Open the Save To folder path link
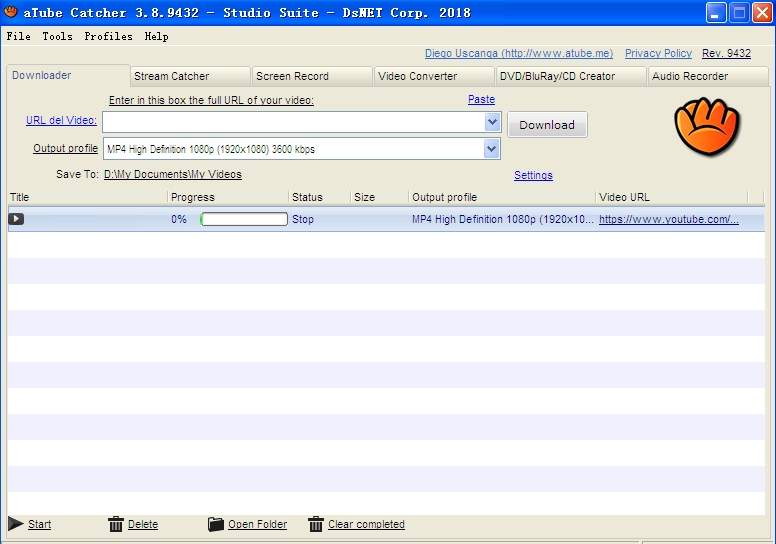 172,174
